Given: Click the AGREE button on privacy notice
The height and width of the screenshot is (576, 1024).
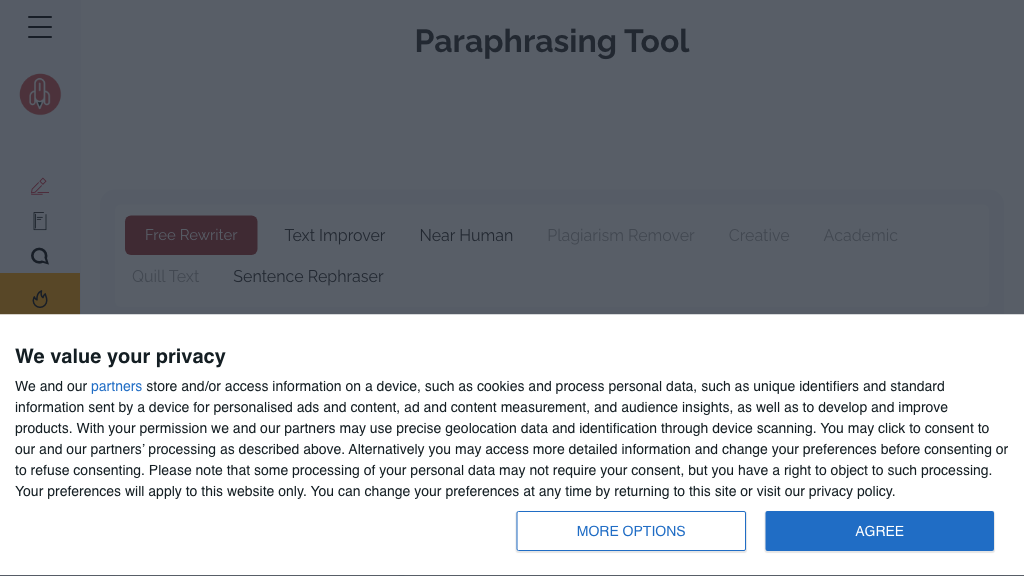Looking at the screenshot, I should [x=879, y=531].
